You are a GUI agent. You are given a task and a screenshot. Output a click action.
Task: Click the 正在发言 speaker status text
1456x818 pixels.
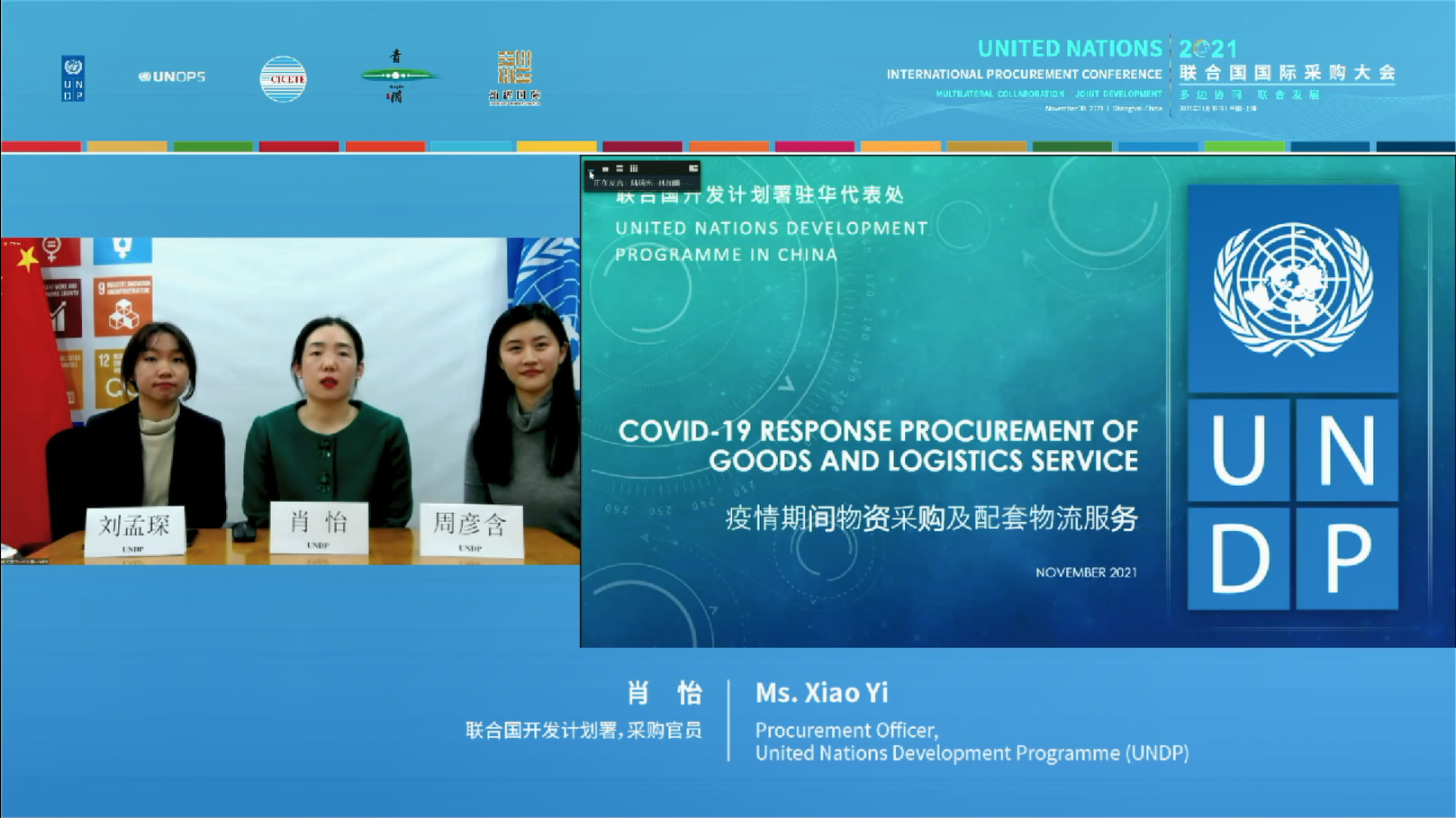tap(643, 183)
